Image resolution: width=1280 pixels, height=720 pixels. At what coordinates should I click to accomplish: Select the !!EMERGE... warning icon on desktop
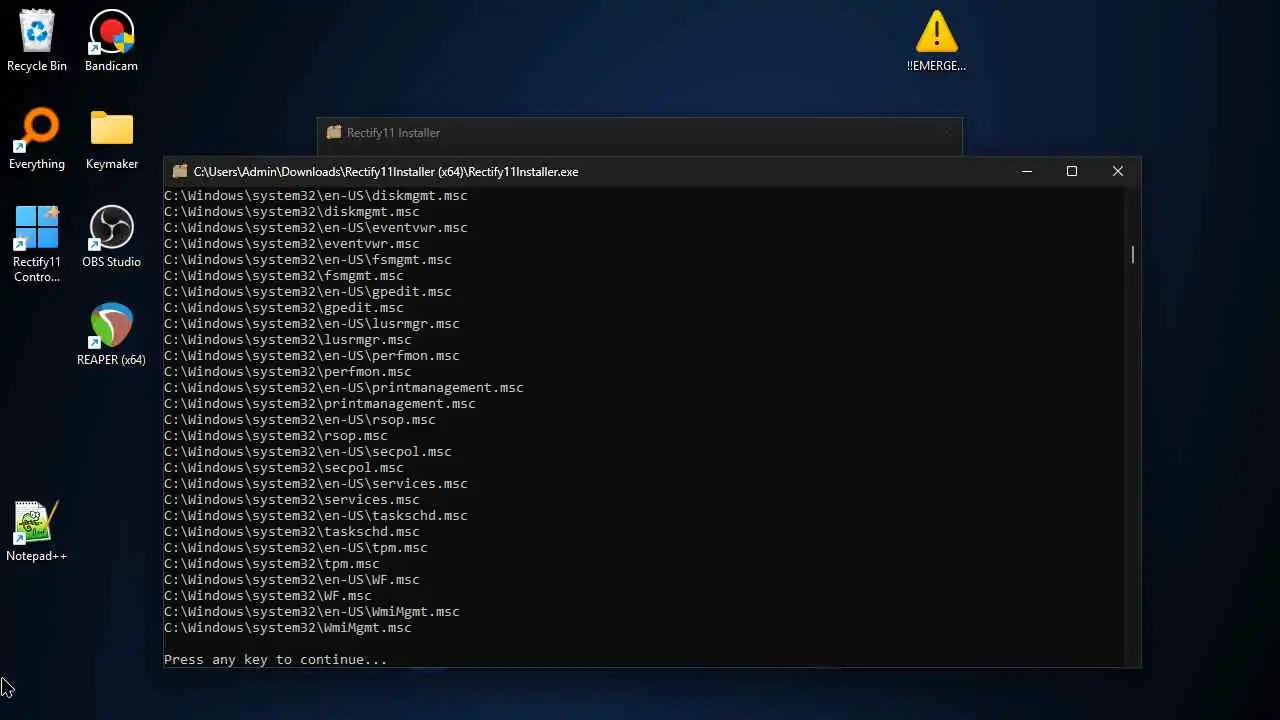pyautogui.click(x=936, y=41)
